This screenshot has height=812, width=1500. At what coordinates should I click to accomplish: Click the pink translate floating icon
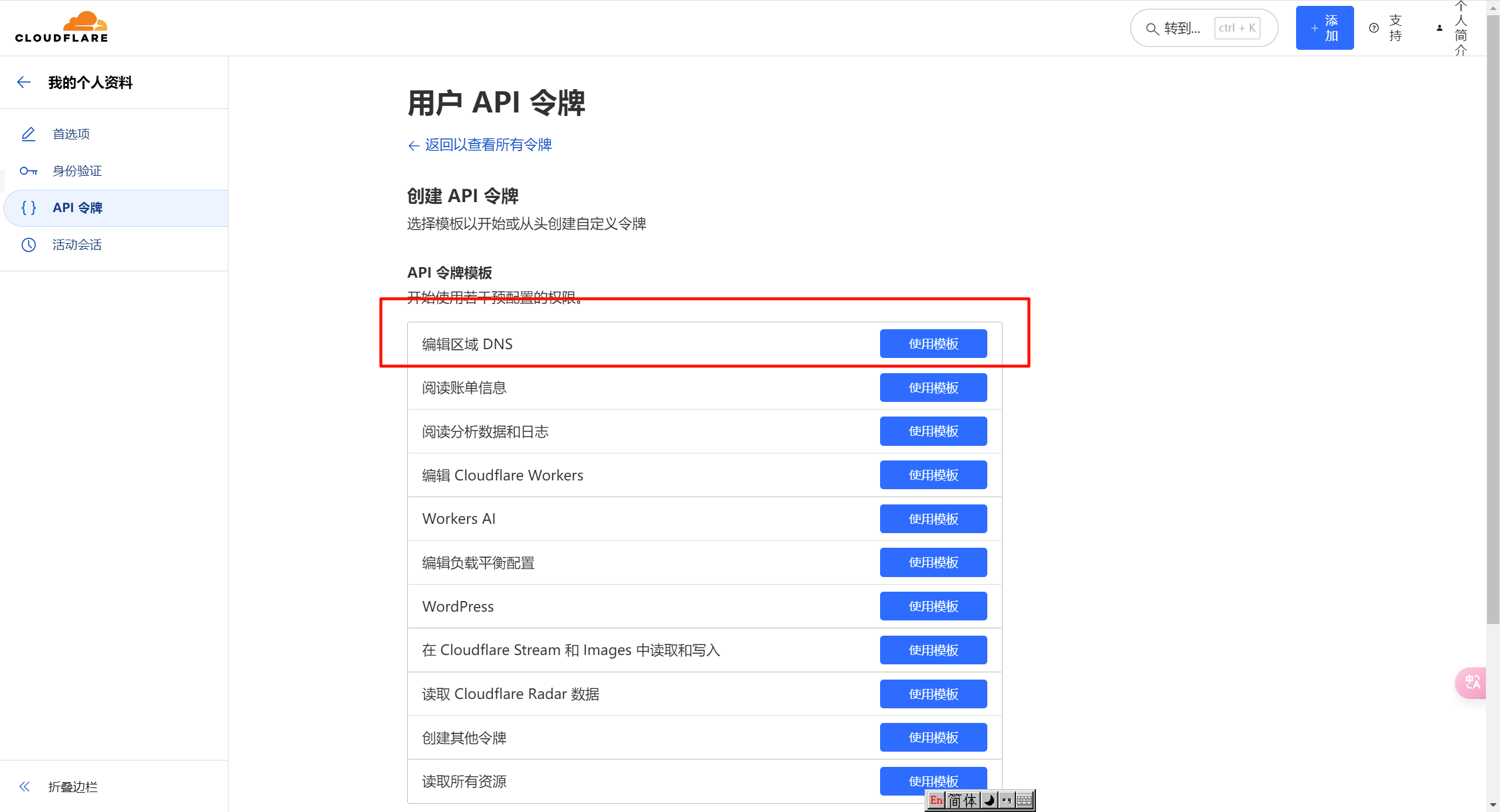pyautogui.click(x=1472, y=683)
